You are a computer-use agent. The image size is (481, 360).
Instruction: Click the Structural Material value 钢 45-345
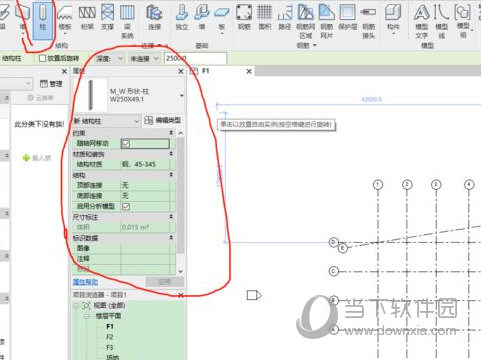pyautogui.click(x=145, y=164)
